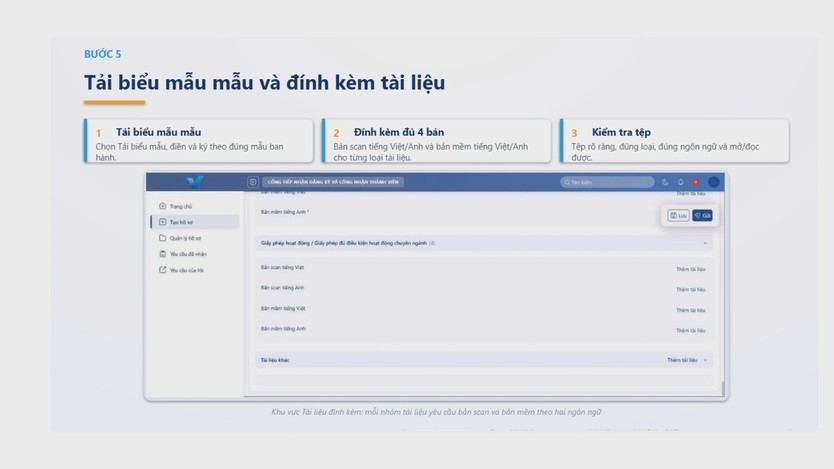Select Tạo hồ sơ in the sidebar
Screen dimensions: 834x469
tap(195, 222)
